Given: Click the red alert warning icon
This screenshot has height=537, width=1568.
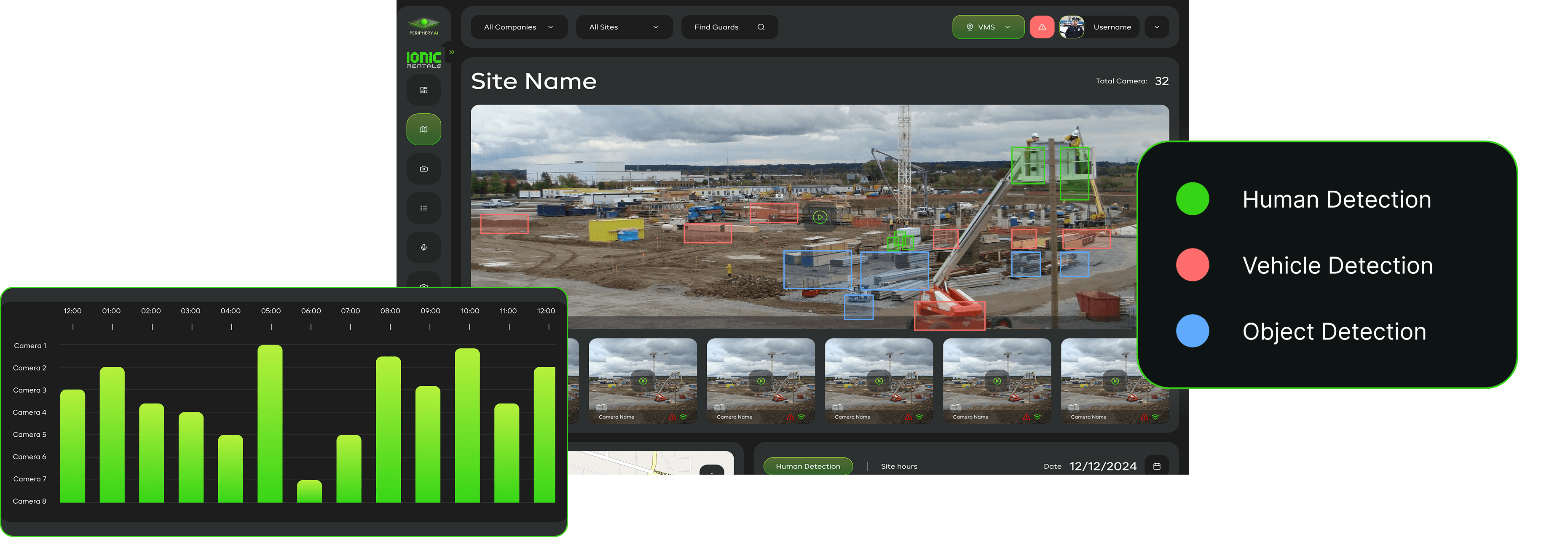Looking at the screenshot, I should point(1042,27).
